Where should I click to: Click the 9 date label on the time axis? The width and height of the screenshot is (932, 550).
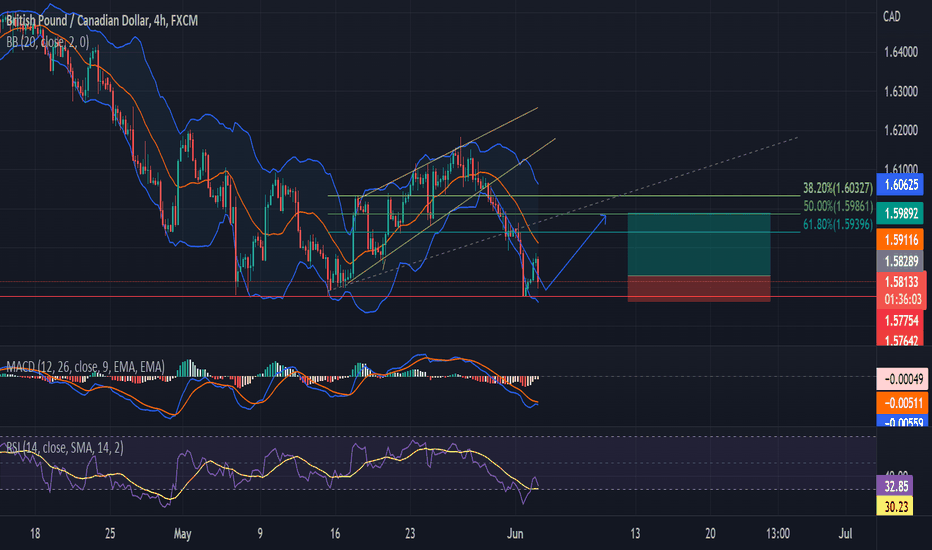[x=260, y=533]
